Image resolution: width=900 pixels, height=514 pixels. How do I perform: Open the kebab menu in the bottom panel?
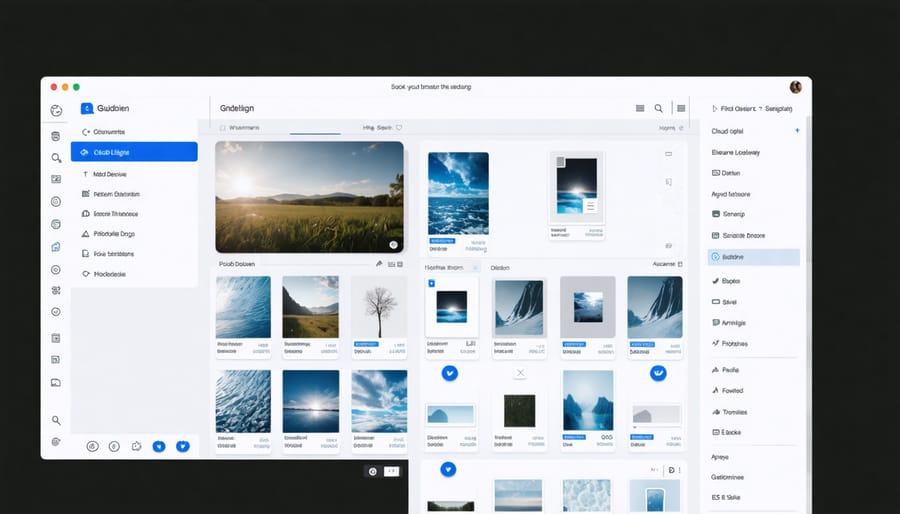[x=680, y=470]
